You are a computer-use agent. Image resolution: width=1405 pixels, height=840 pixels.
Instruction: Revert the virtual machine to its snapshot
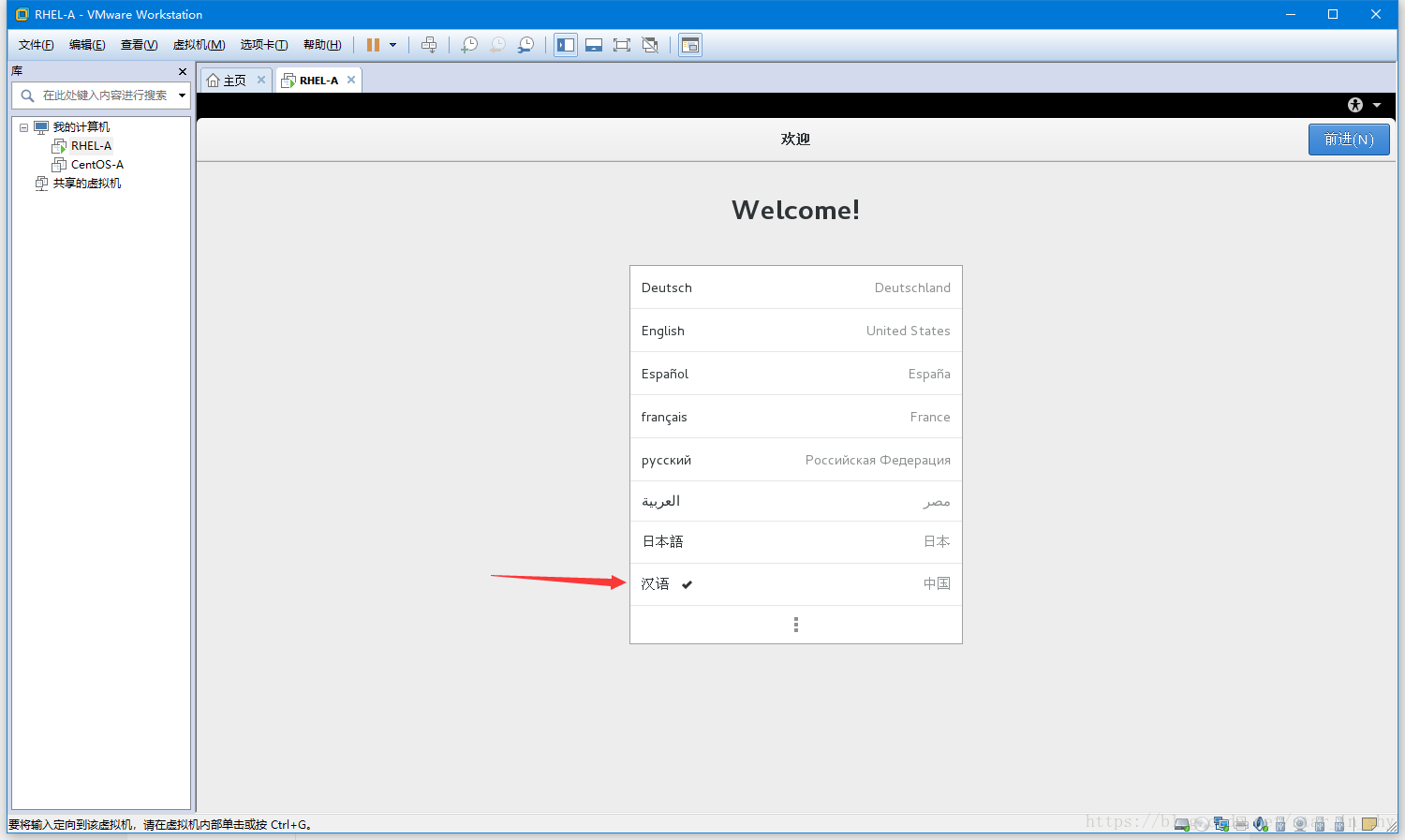coord(497,45)
